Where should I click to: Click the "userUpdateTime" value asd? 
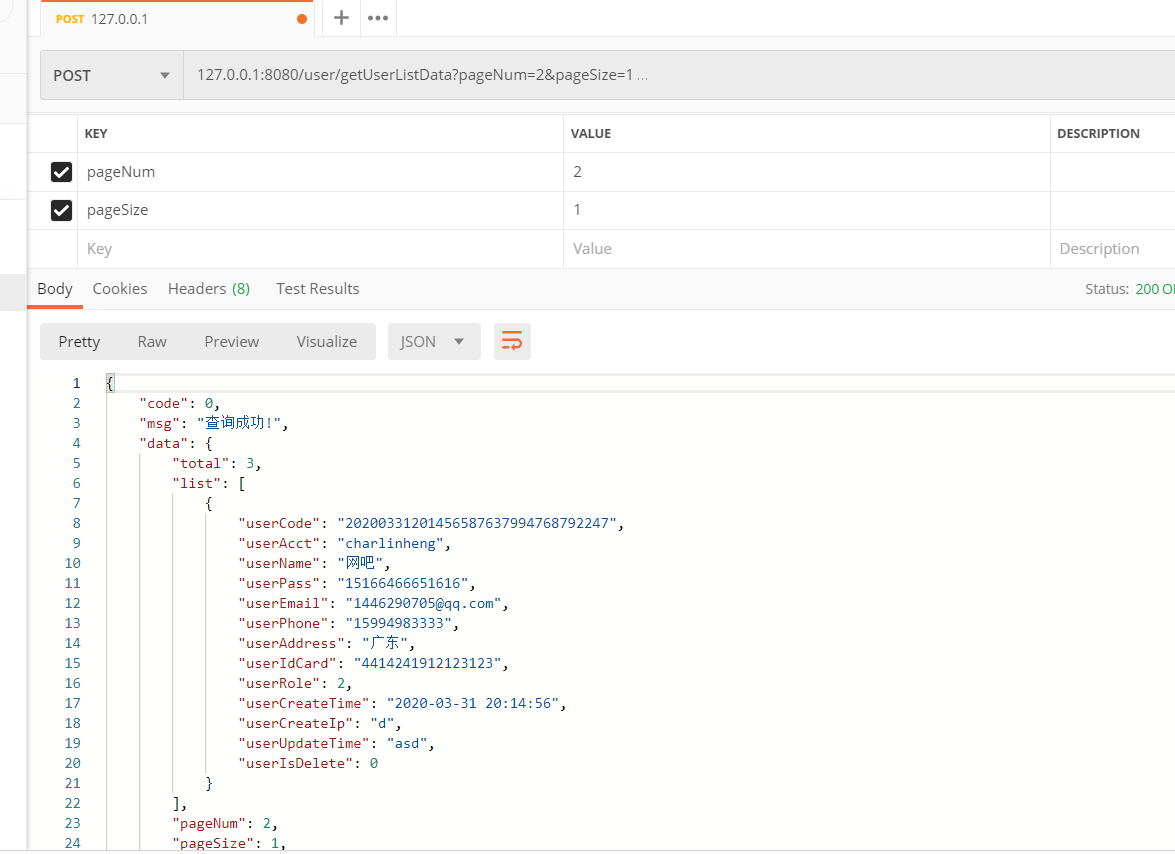[x=406, y=744]
